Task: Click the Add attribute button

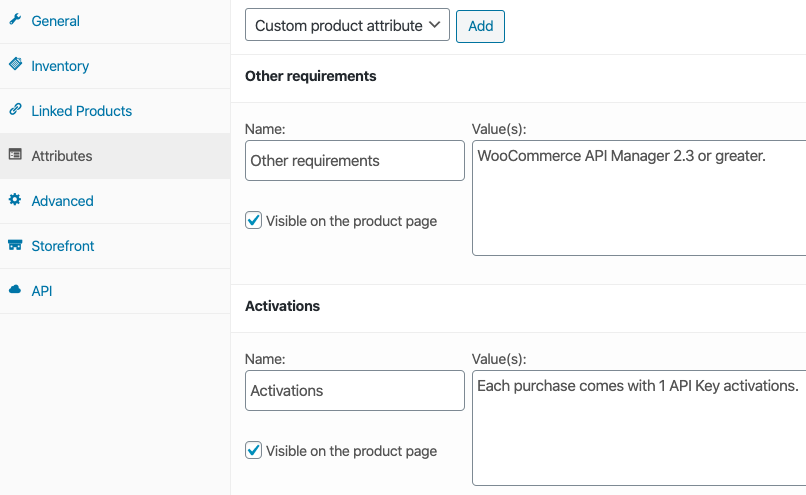Action: tap(480, 26)
